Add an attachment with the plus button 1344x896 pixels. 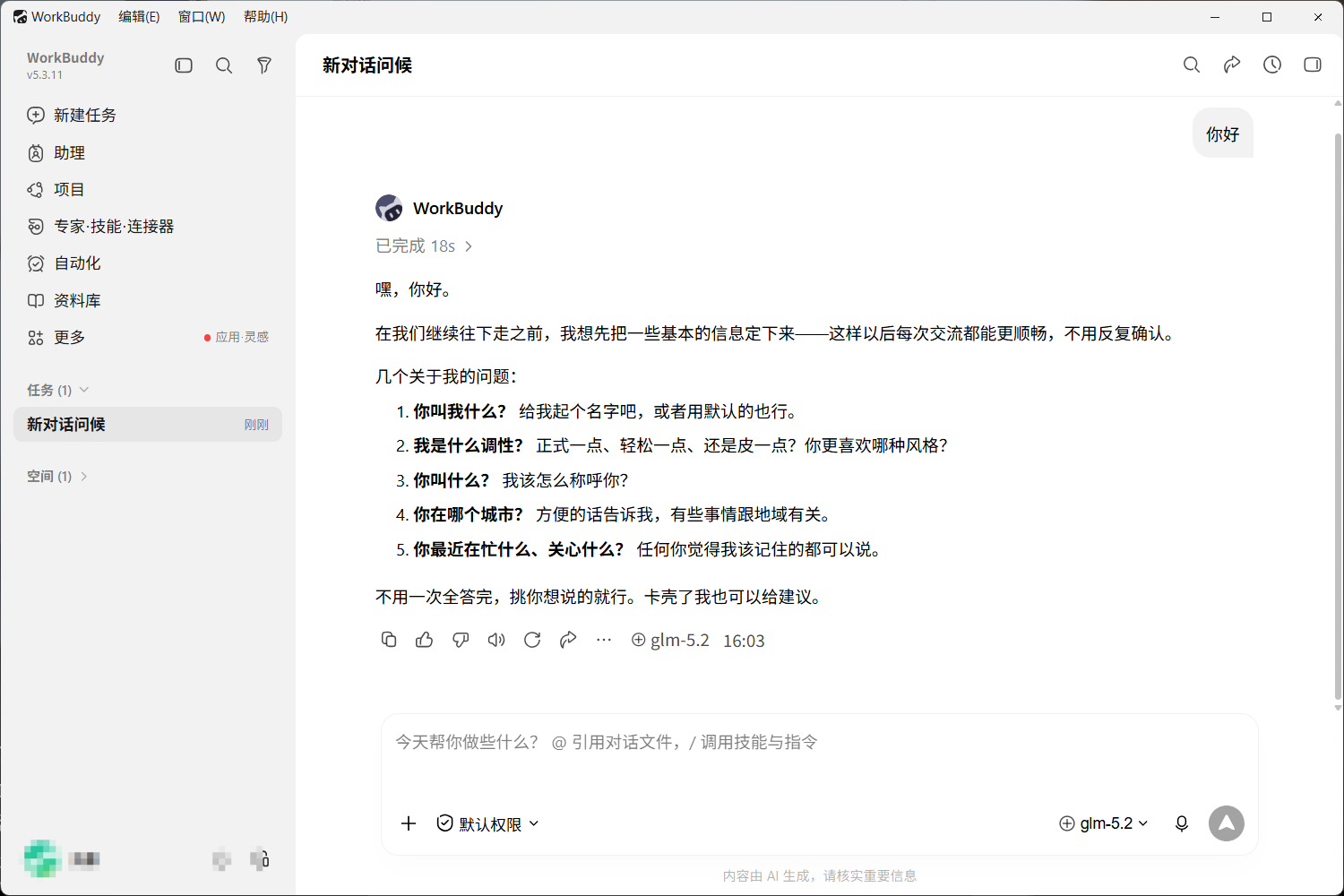pyautogui.click(x=409, y=823)
